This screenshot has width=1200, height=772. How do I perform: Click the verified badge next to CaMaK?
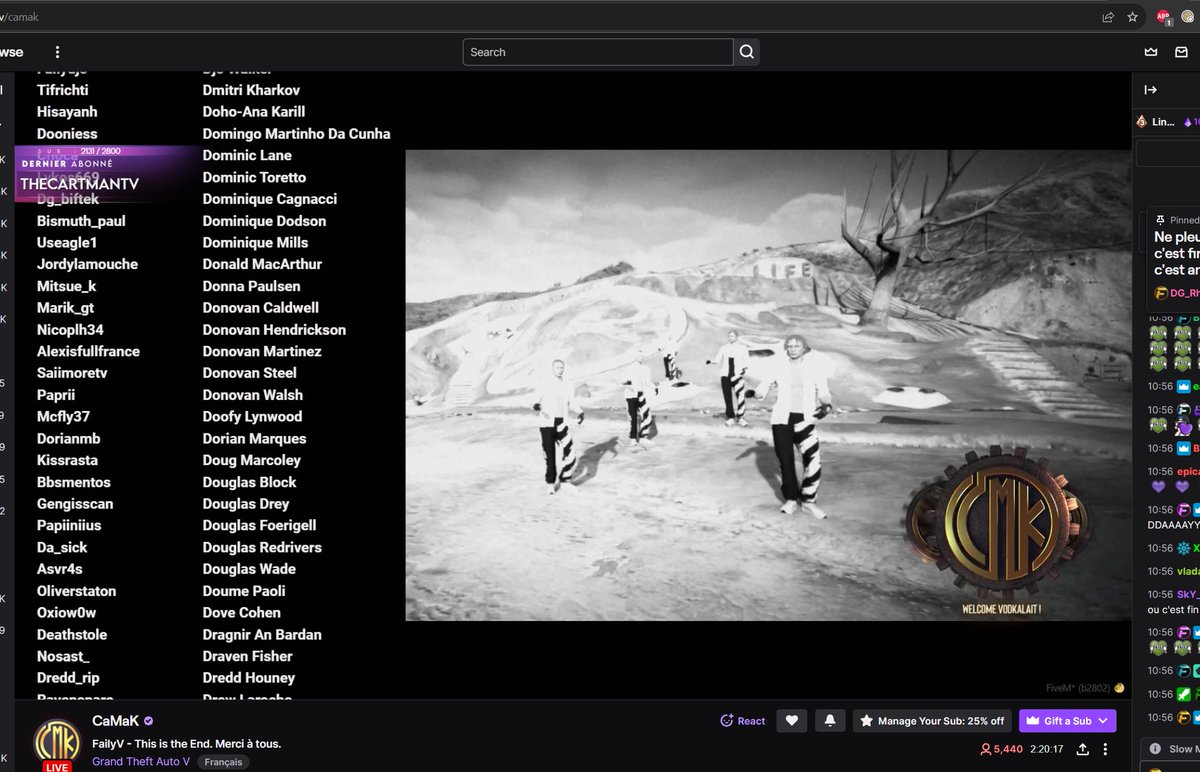click(149, 721)
